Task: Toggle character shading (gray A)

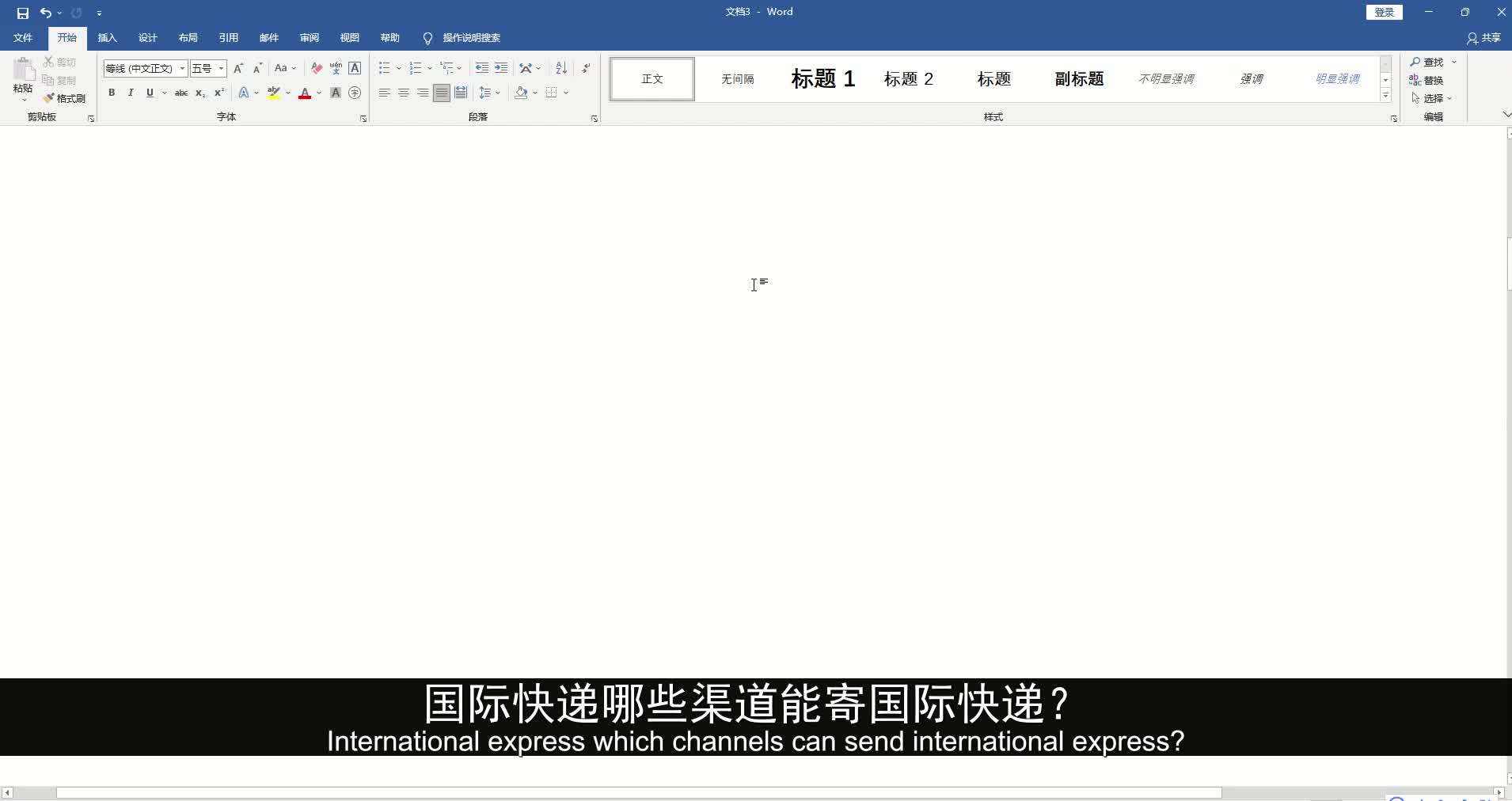Action: [x=336, y=93]
